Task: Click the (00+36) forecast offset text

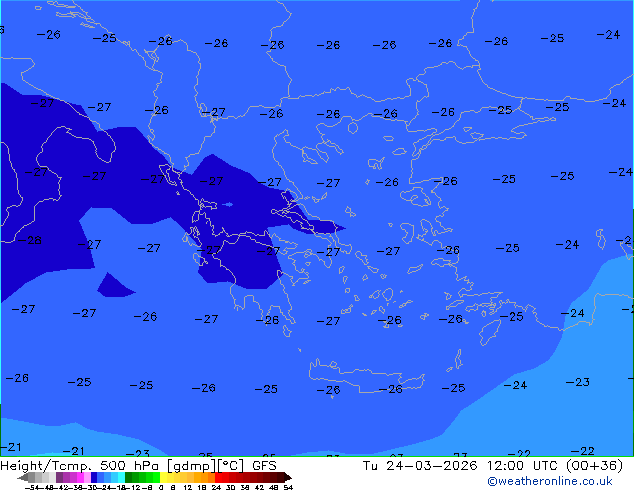Action: pyautogui.click(x=594, y=466)
